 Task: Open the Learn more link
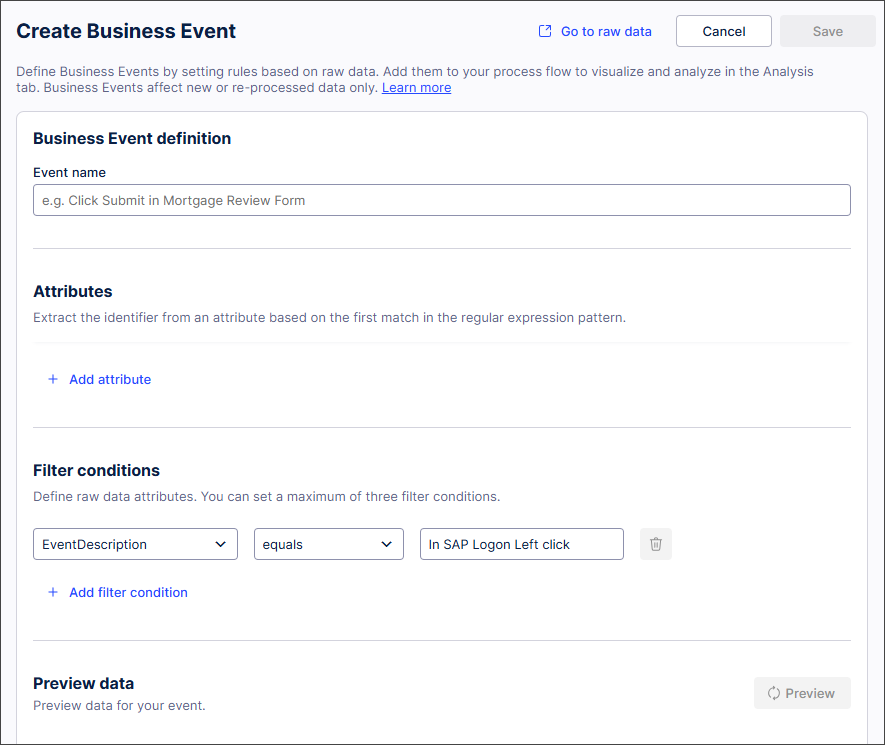416,87
